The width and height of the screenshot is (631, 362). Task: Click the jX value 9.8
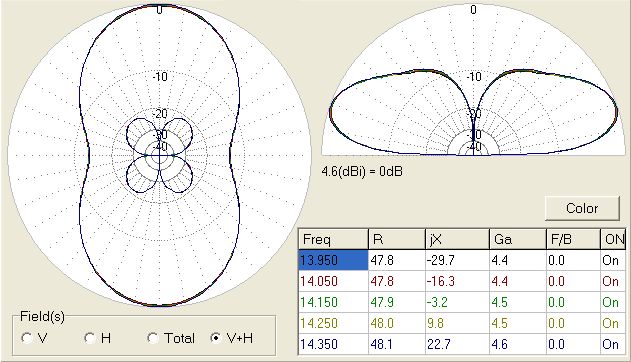click(458, 323)
